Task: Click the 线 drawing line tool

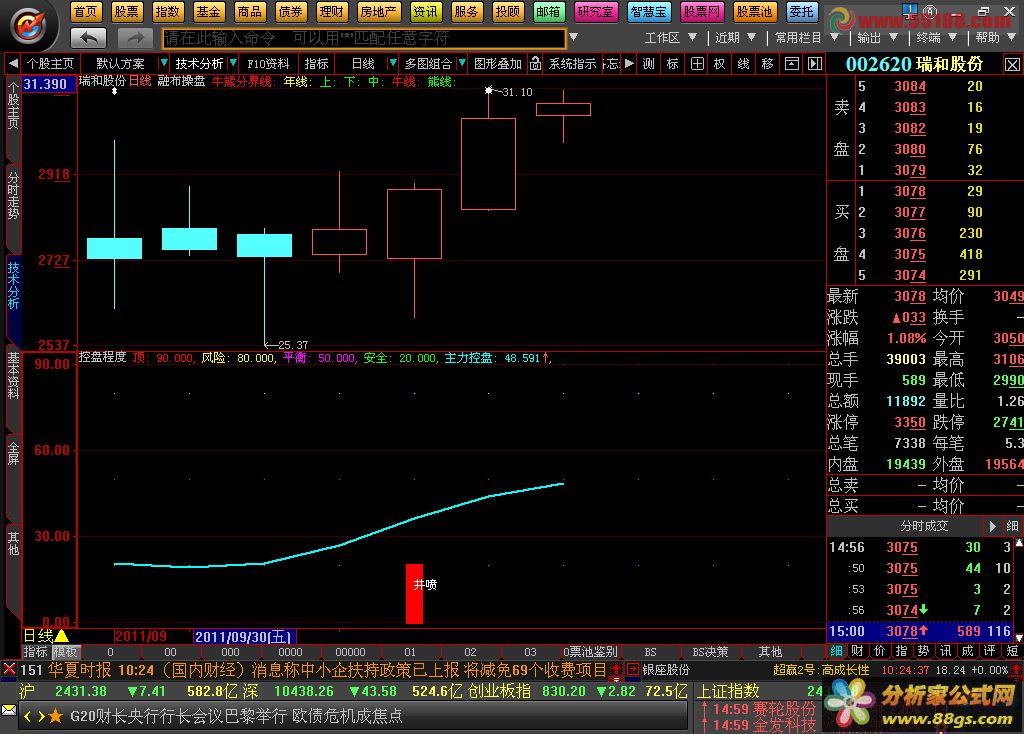Action: pyautogui.click(x=743, y=63)
